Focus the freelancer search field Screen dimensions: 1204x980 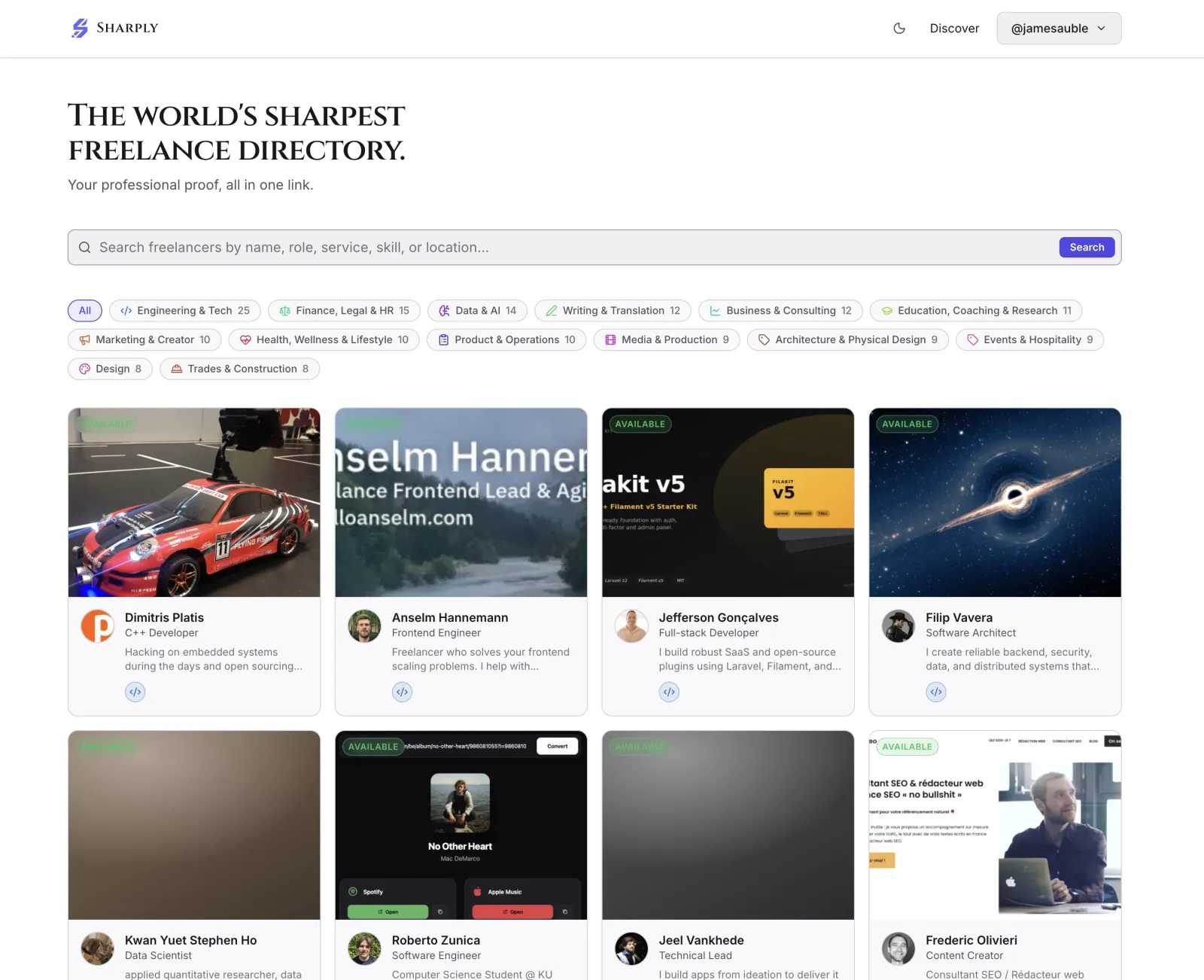594,248
